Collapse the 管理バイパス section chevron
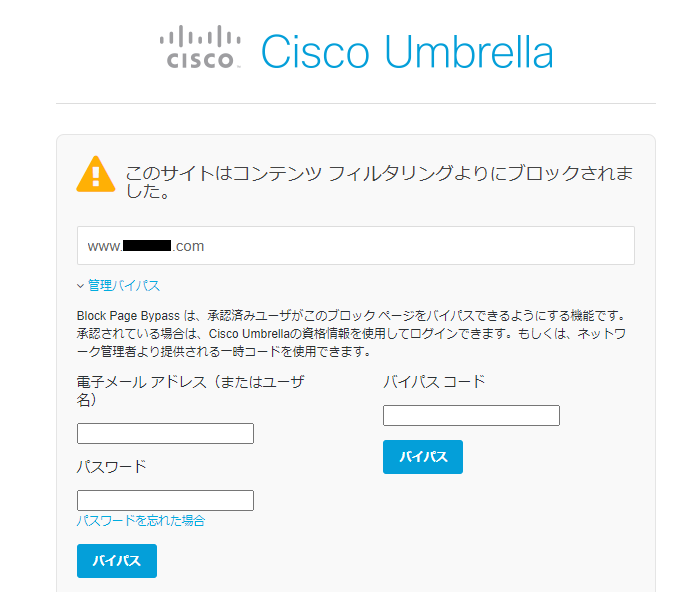Screen dimensions: 699x592 tap(80, 286)
